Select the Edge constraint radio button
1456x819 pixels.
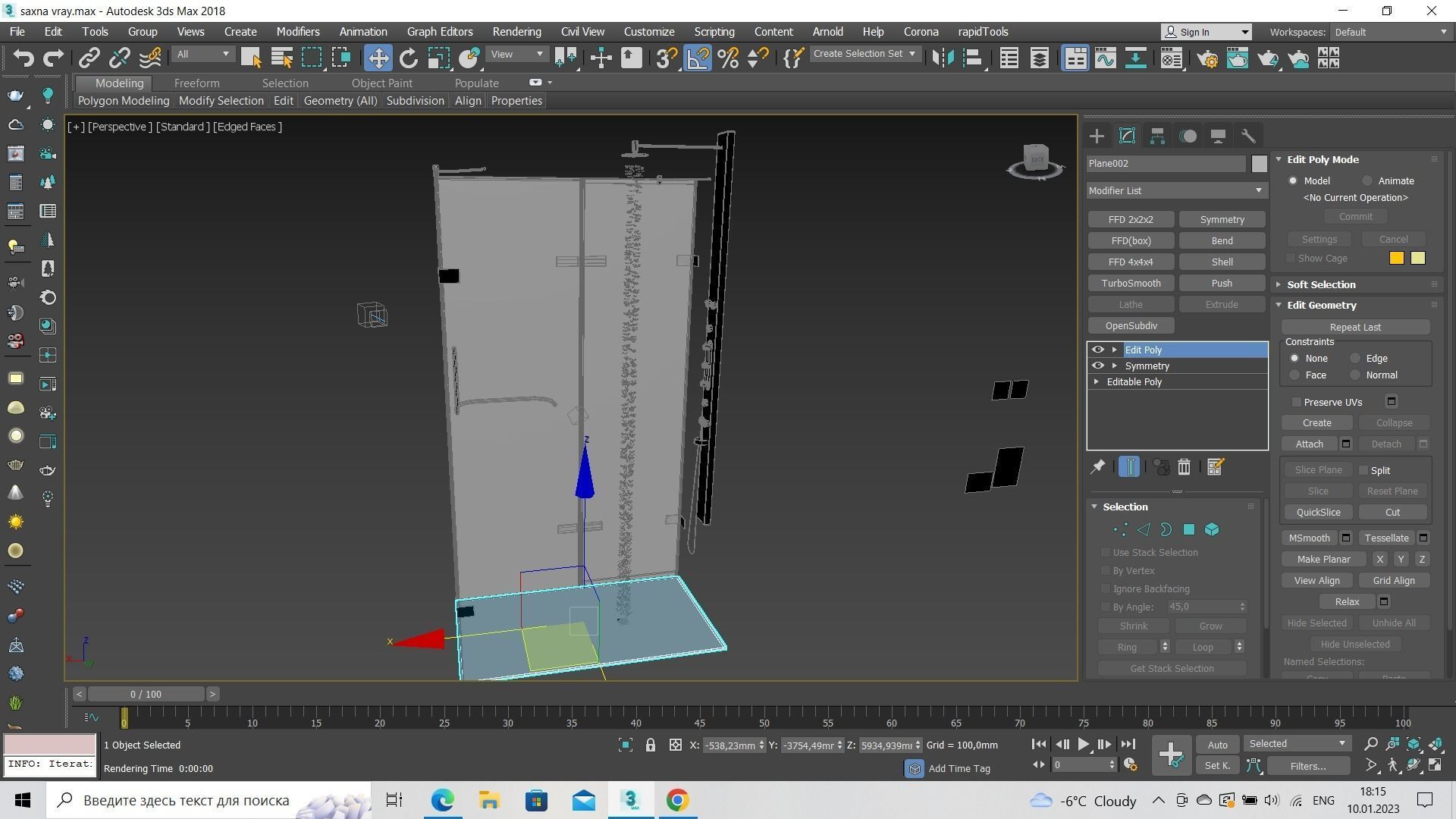(1355, 359)
